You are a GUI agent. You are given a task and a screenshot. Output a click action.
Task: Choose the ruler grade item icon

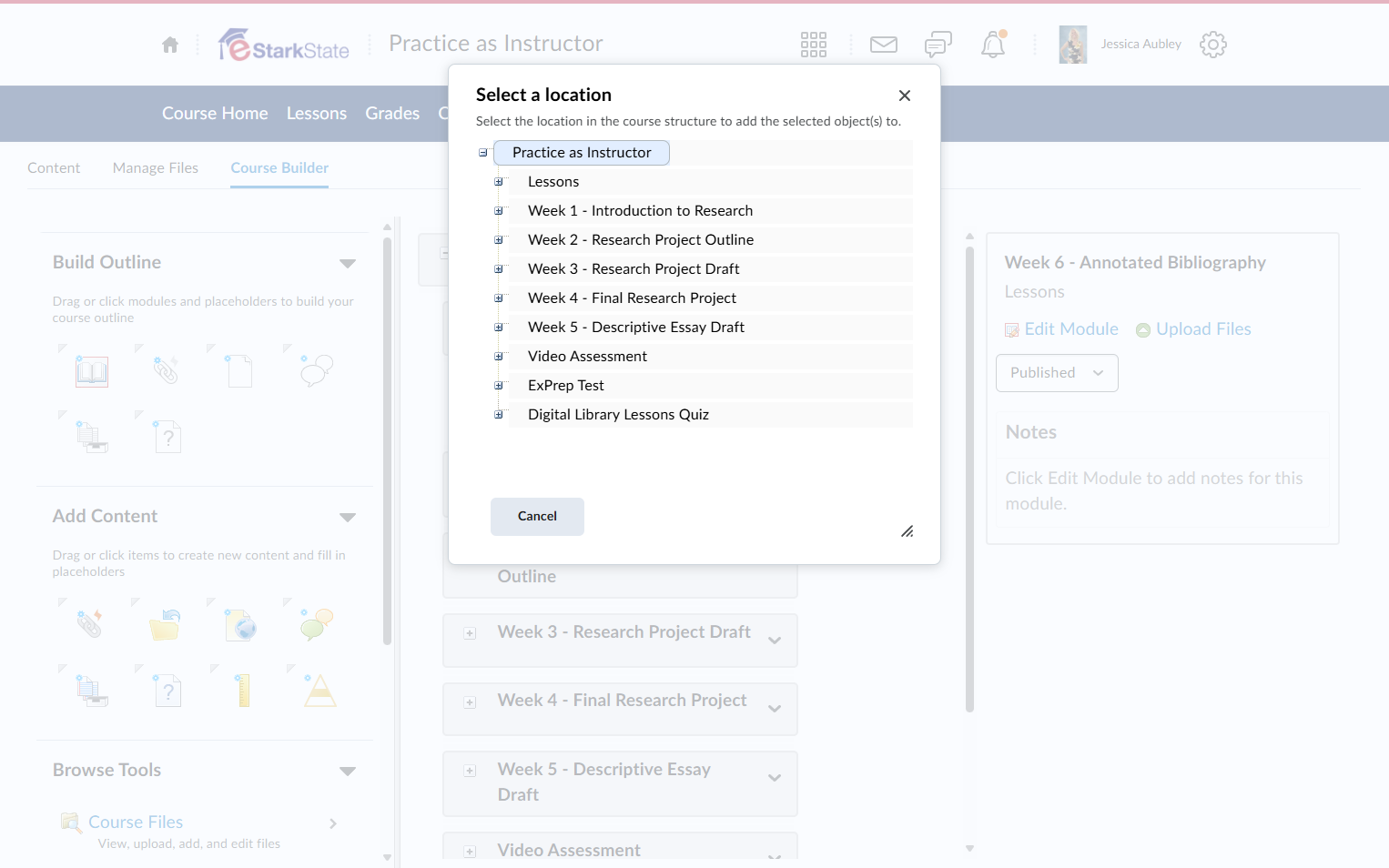click(243, 691)
